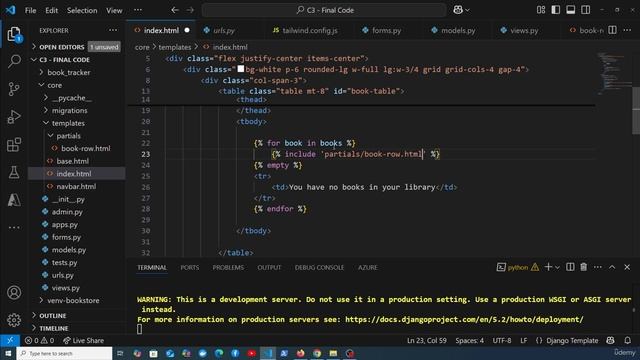Open the Copilot chat menu
Image resolution: width=640 pixels, height=360 pixels.
(x=461, y=10)
